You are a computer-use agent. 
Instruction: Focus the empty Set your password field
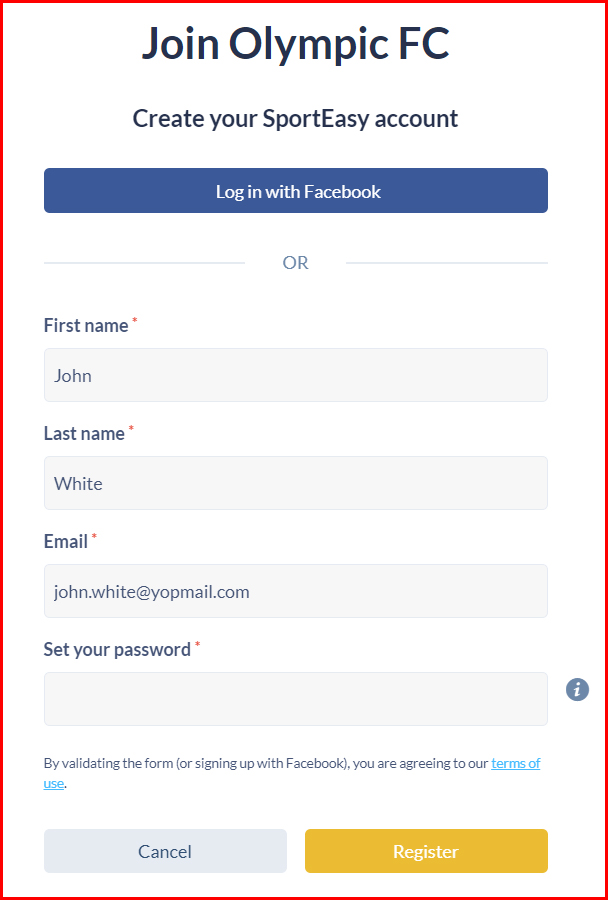coord(296,699)
